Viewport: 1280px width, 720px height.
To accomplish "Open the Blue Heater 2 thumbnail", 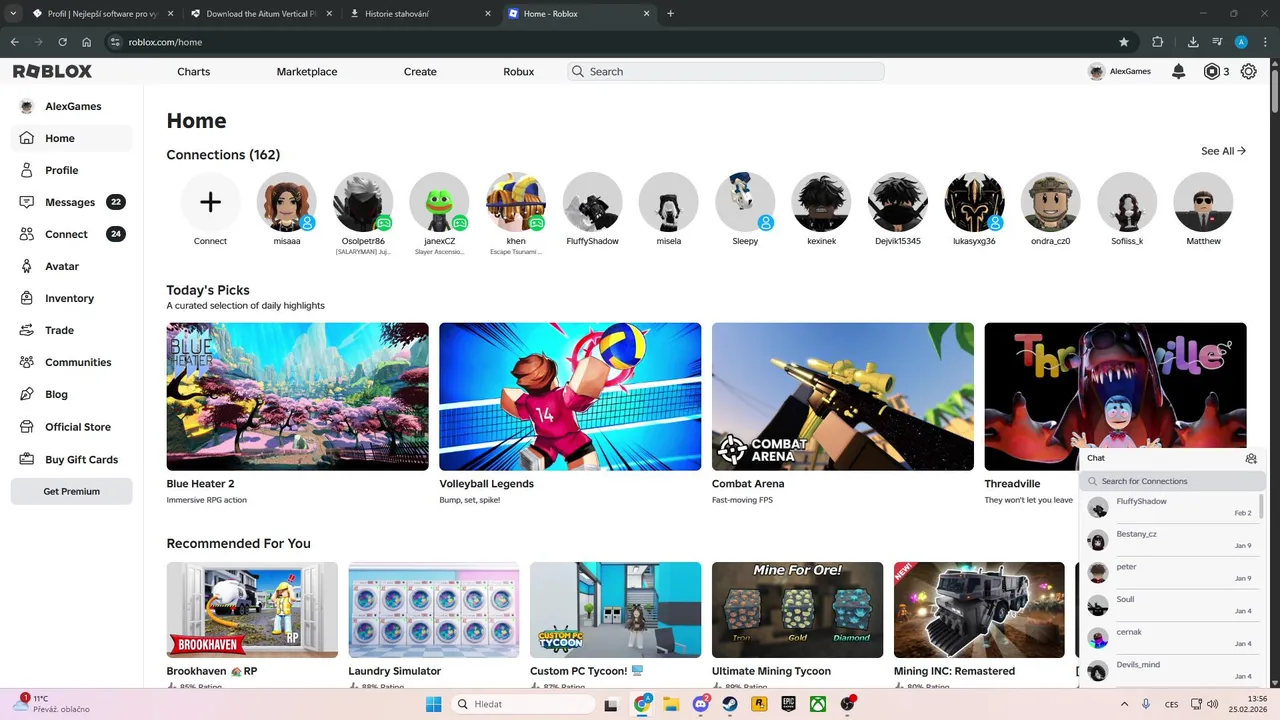I will pyautogui.click(x=297, y=396).
